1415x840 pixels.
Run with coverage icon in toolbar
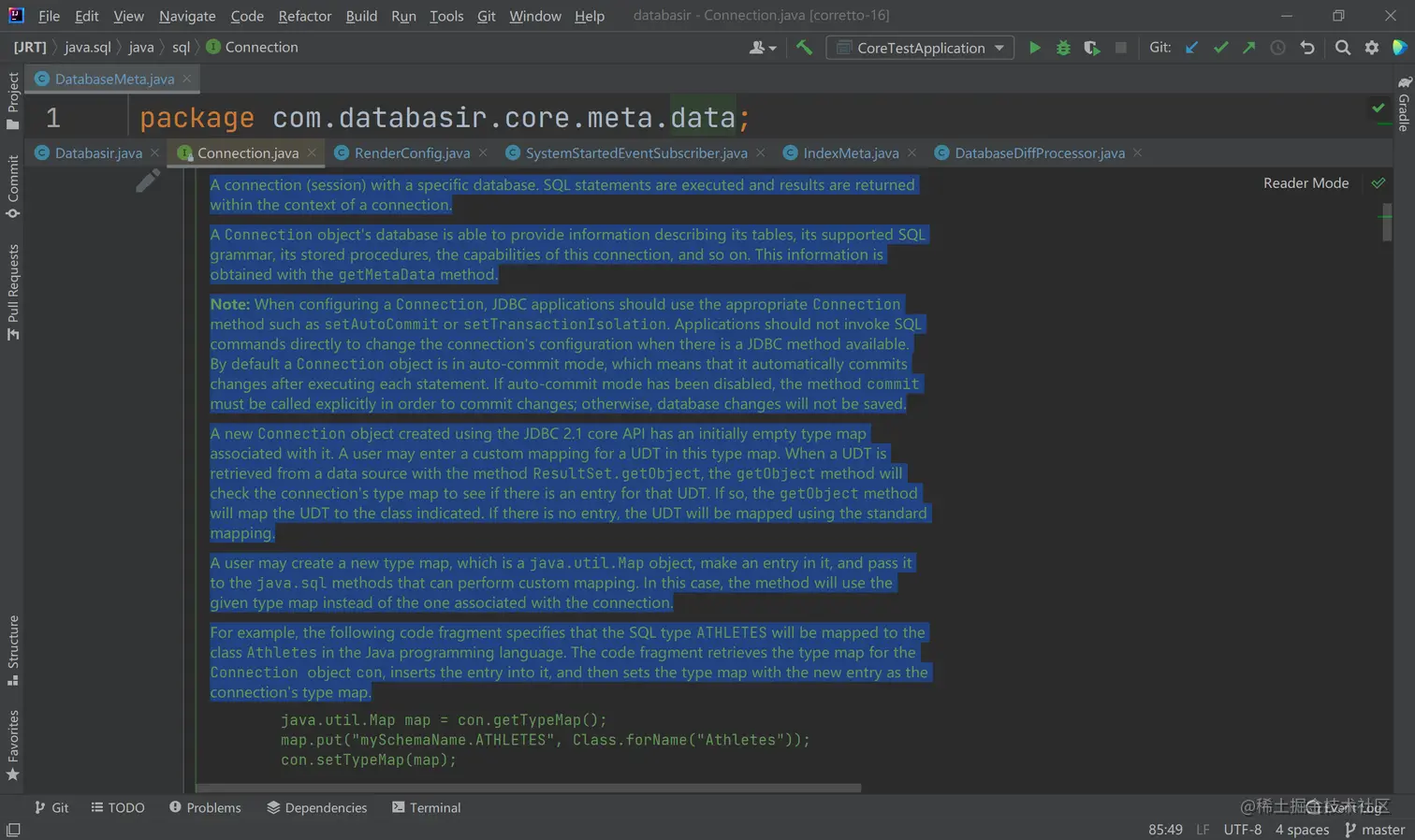click(1091, 48)
